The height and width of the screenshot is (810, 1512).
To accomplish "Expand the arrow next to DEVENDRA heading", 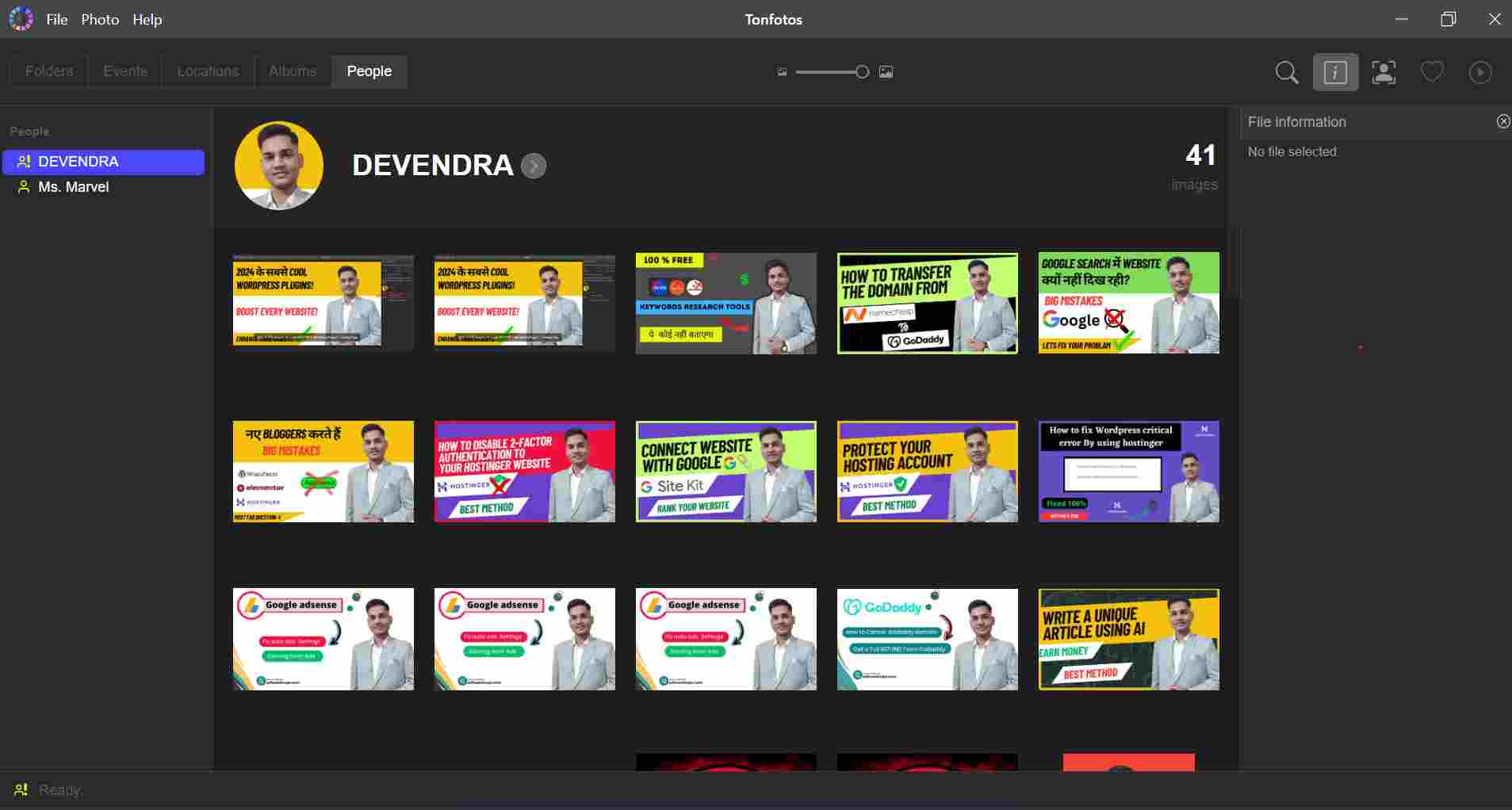I will (x=534, y=166).
